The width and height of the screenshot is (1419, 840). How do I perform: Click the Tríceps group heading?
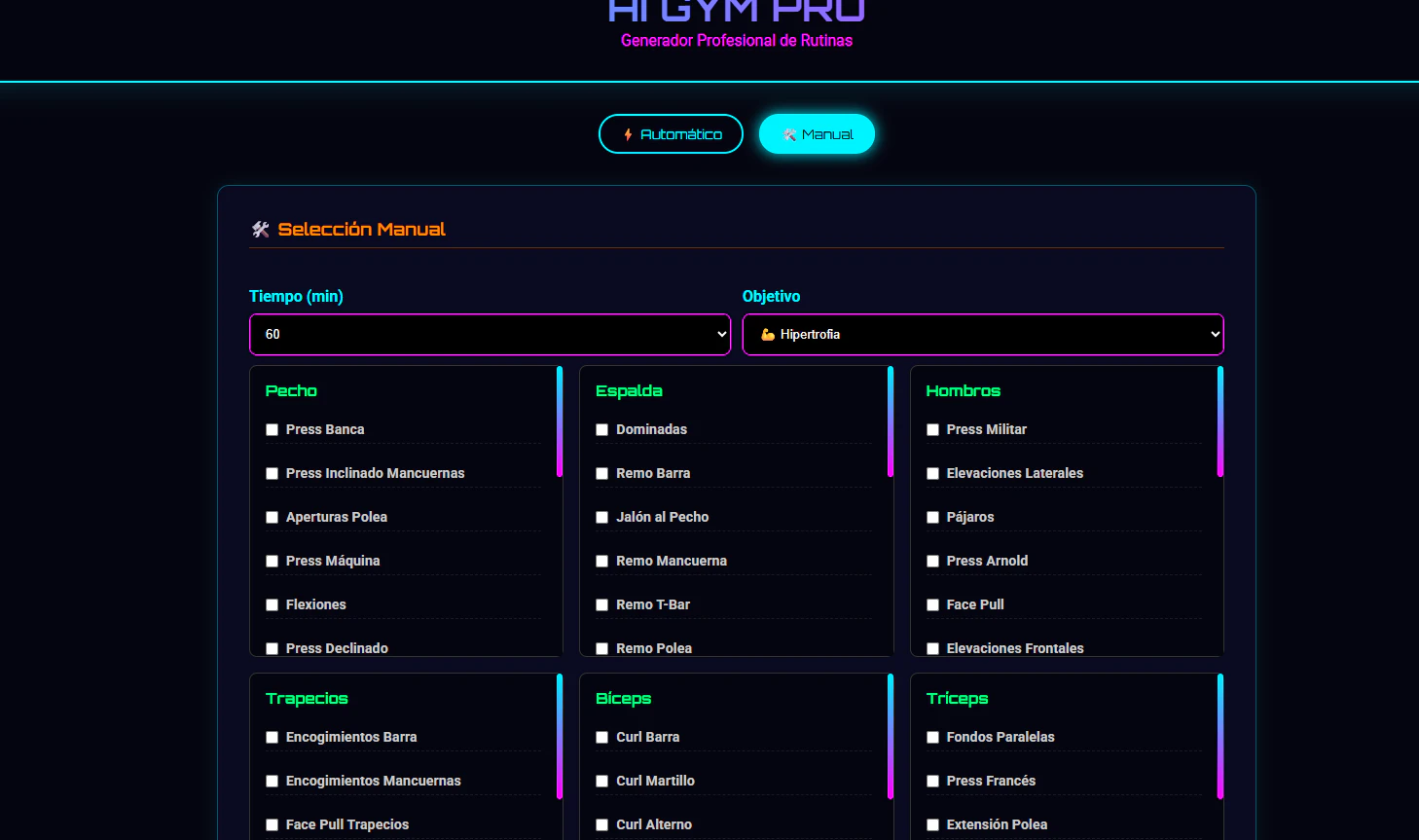click(x=958, y=699)
